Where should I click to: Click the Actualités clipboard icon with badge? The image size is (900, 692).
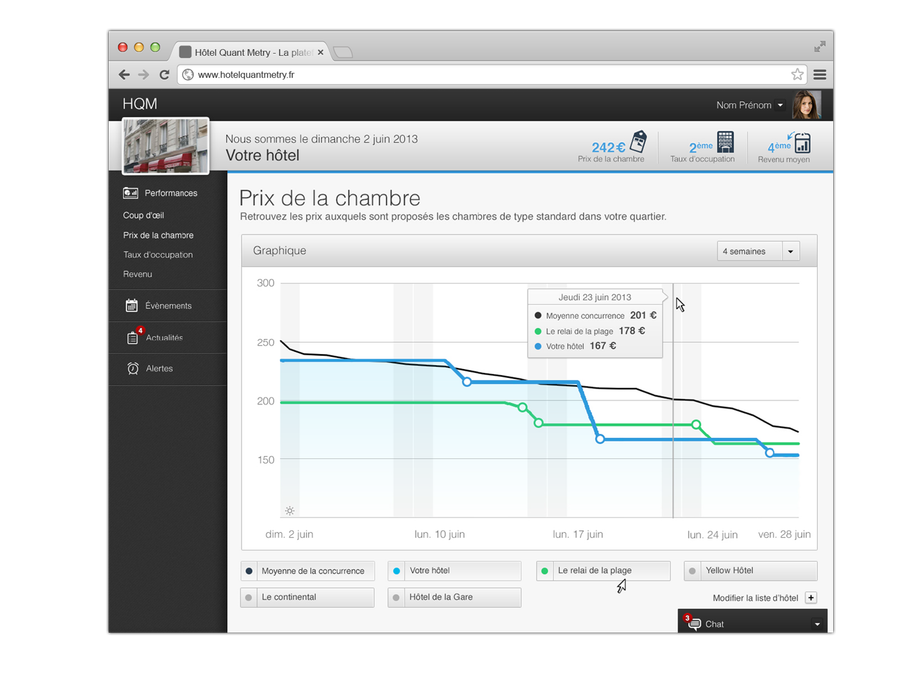132,338
